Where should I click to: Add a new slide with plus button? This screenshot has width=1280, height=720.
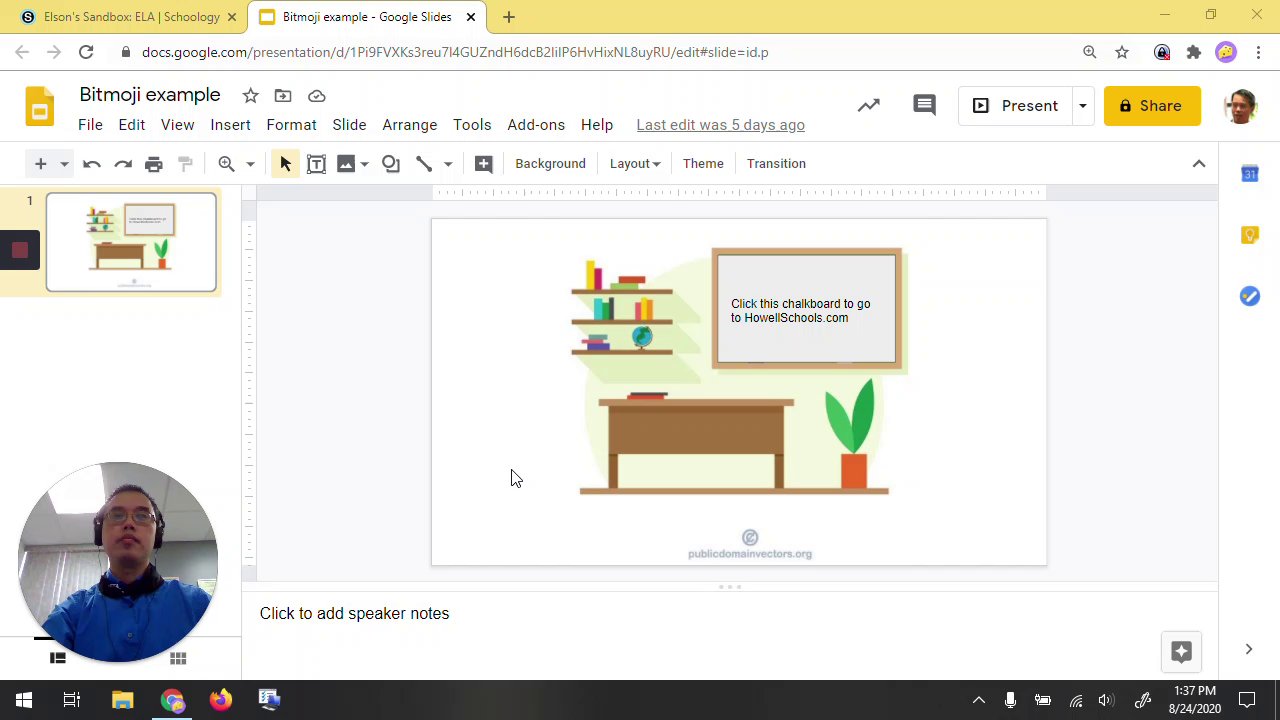[x=41, y=163]
